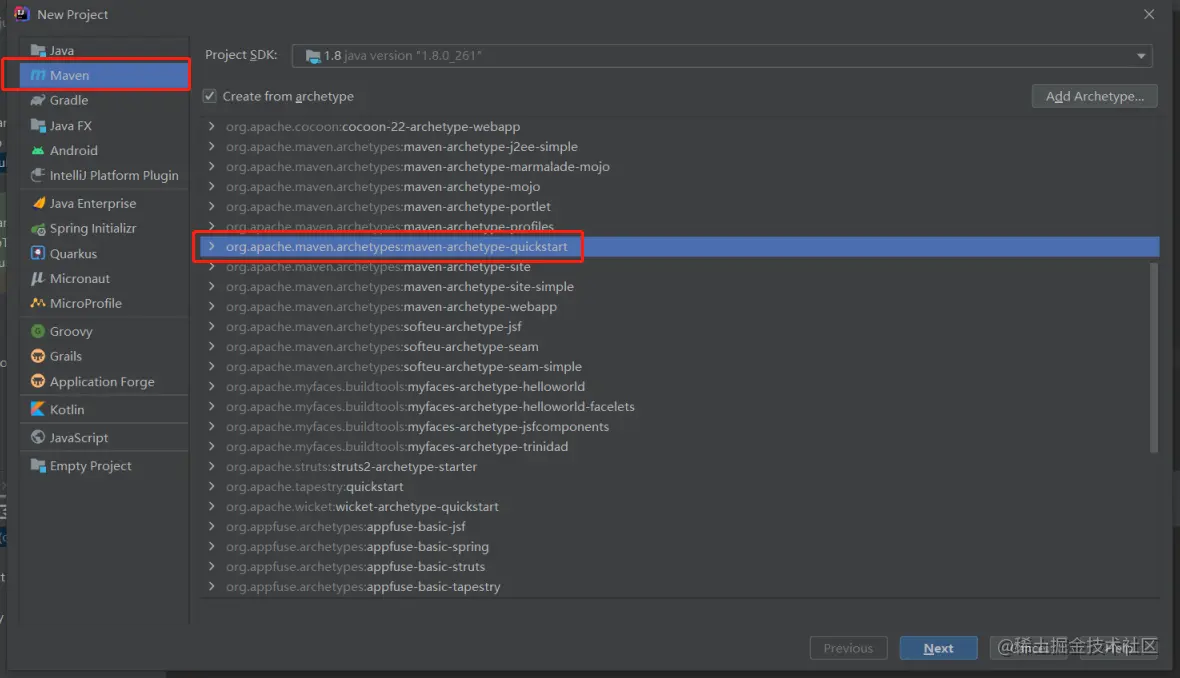Click Add Archetype button
This screenshot has height=678, width=1180.
click(x=1094, y=96)
